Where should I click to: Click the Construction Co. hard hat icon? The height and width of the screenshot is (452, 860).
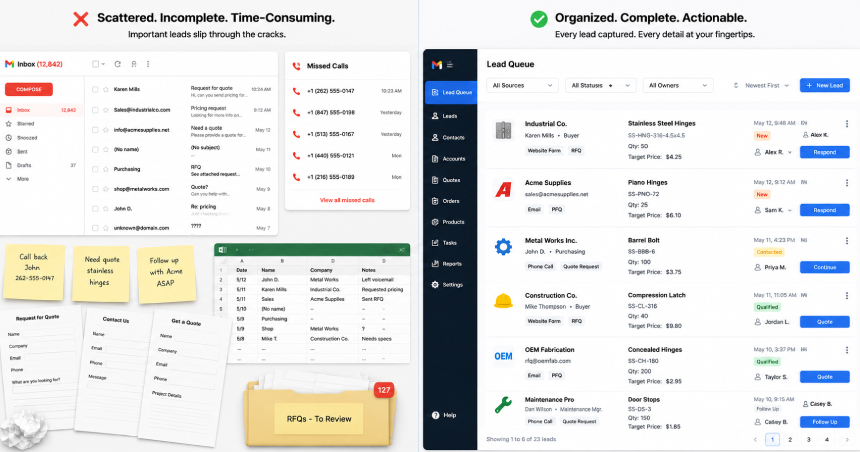(x=503, y=301)
